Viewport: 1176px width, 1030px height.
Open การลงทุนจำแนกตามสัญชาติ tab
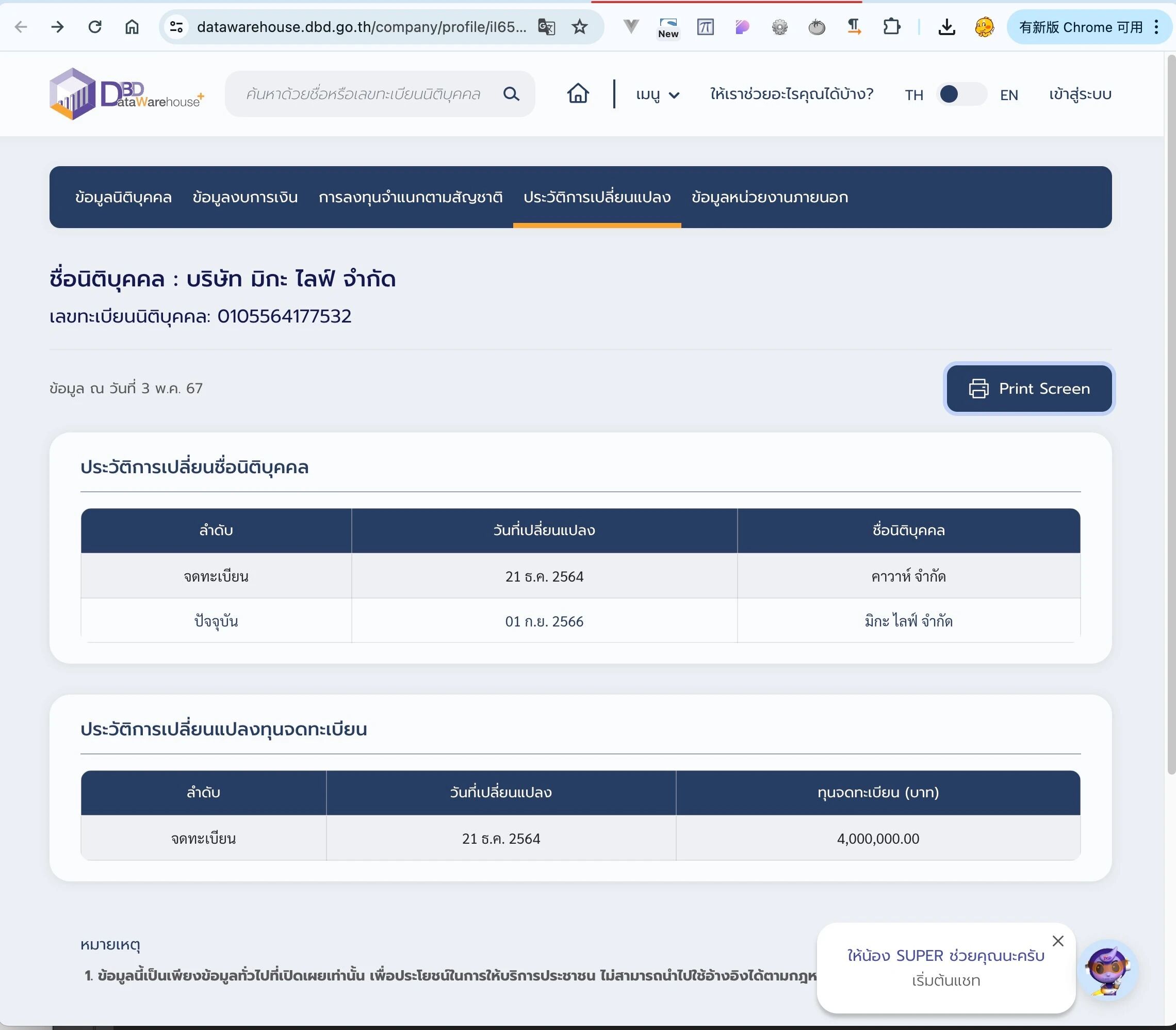coord(410,197)
